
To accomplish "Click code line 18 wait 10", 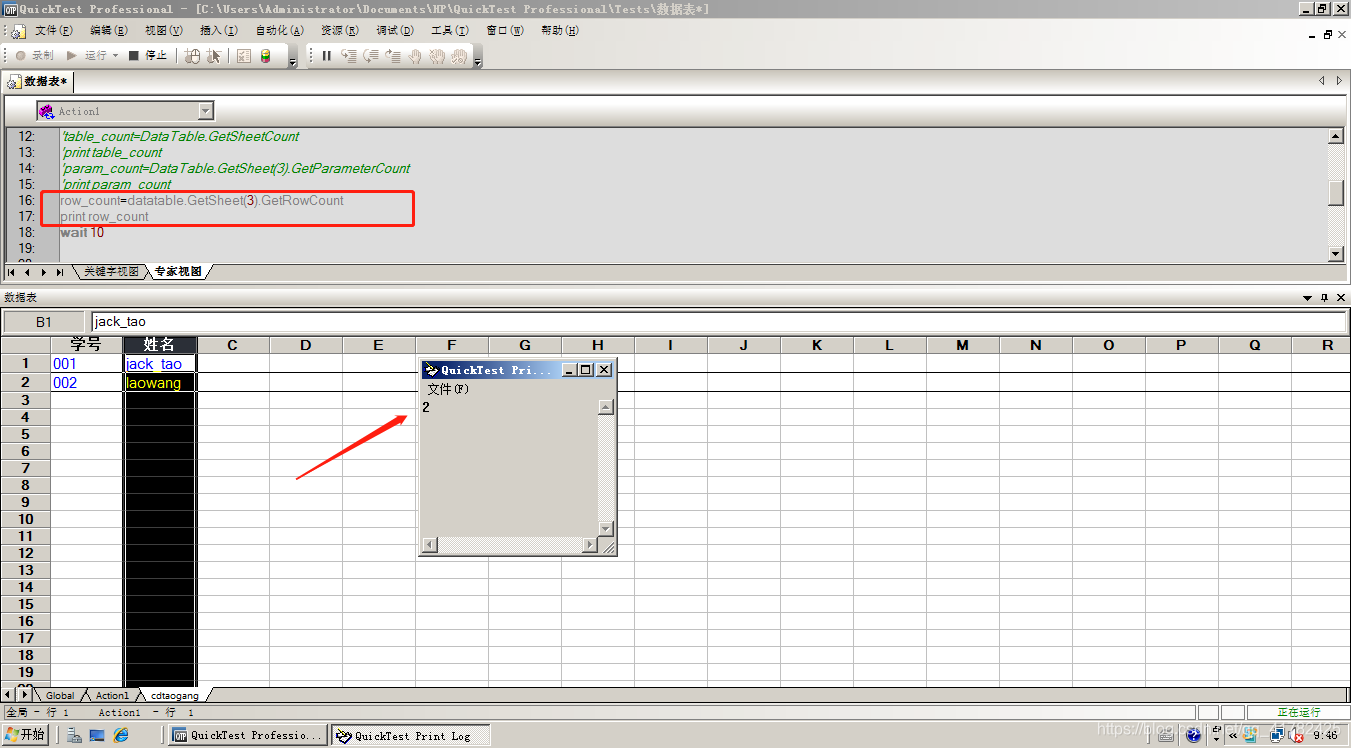I will coord(82,232).
